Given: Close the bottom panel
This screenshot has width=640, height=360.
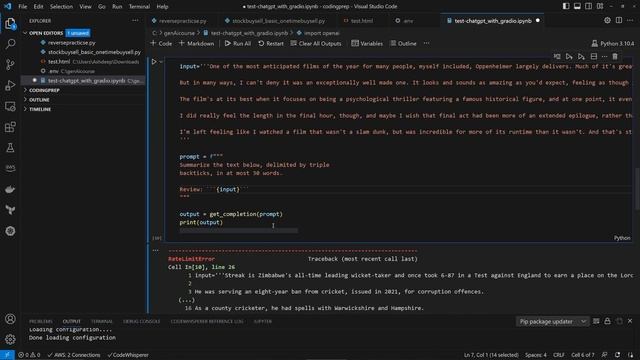Looking at the screenshot, I should coord(630,321).
